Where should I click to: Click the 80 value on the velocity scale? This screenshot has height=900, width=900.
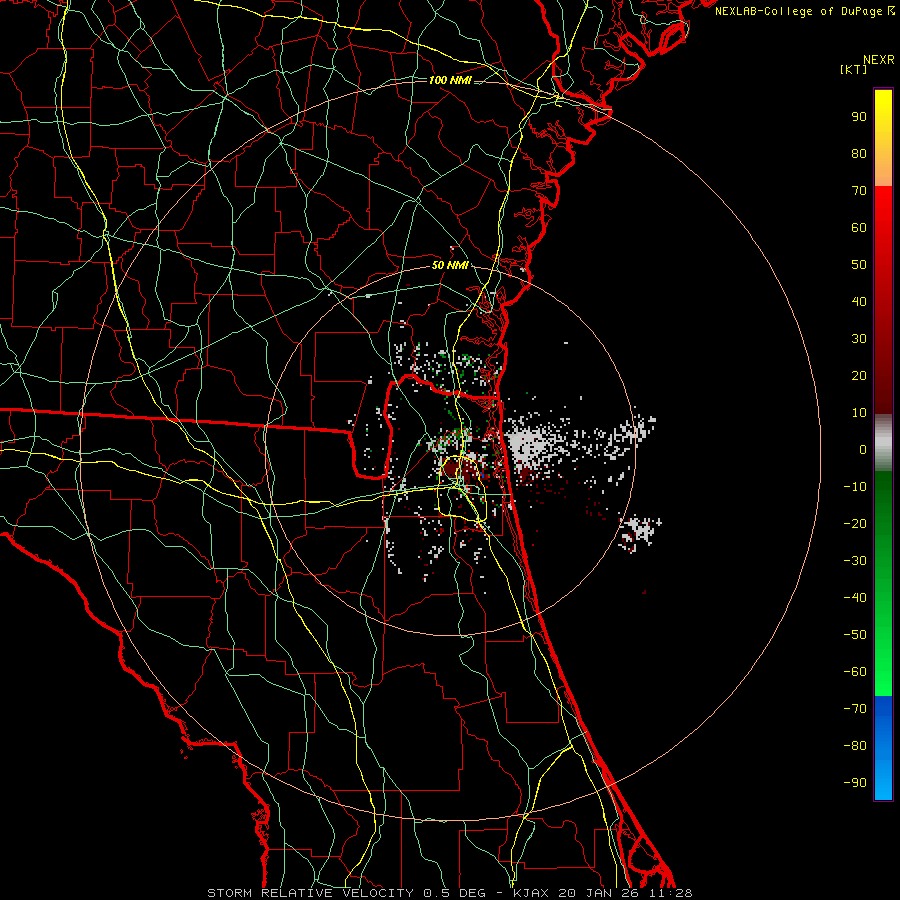coord(859,153)
